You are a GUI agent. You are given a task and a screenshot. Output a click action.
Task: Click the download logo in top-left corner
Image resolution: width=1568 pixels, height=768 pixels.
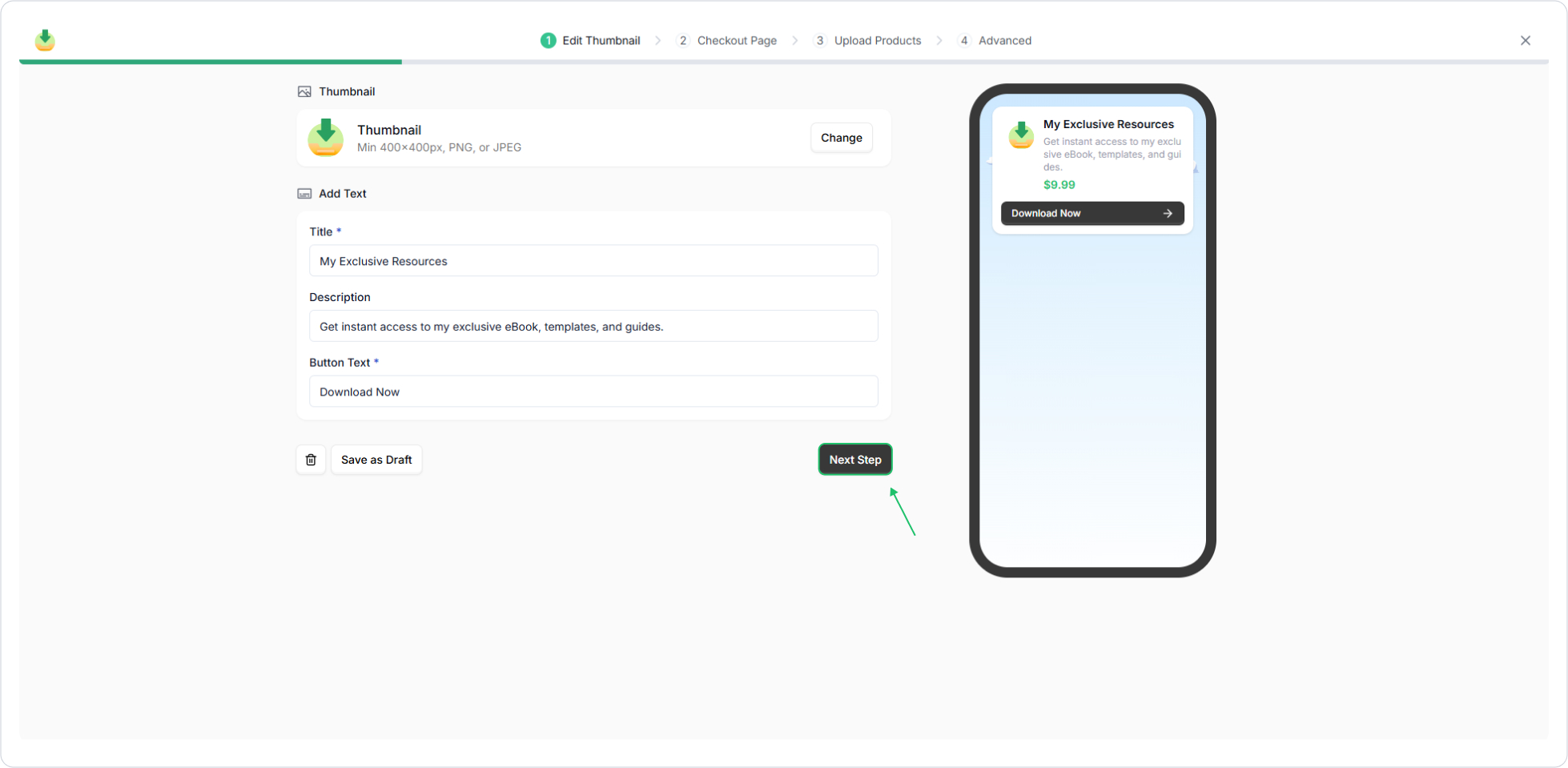[45, 40]
